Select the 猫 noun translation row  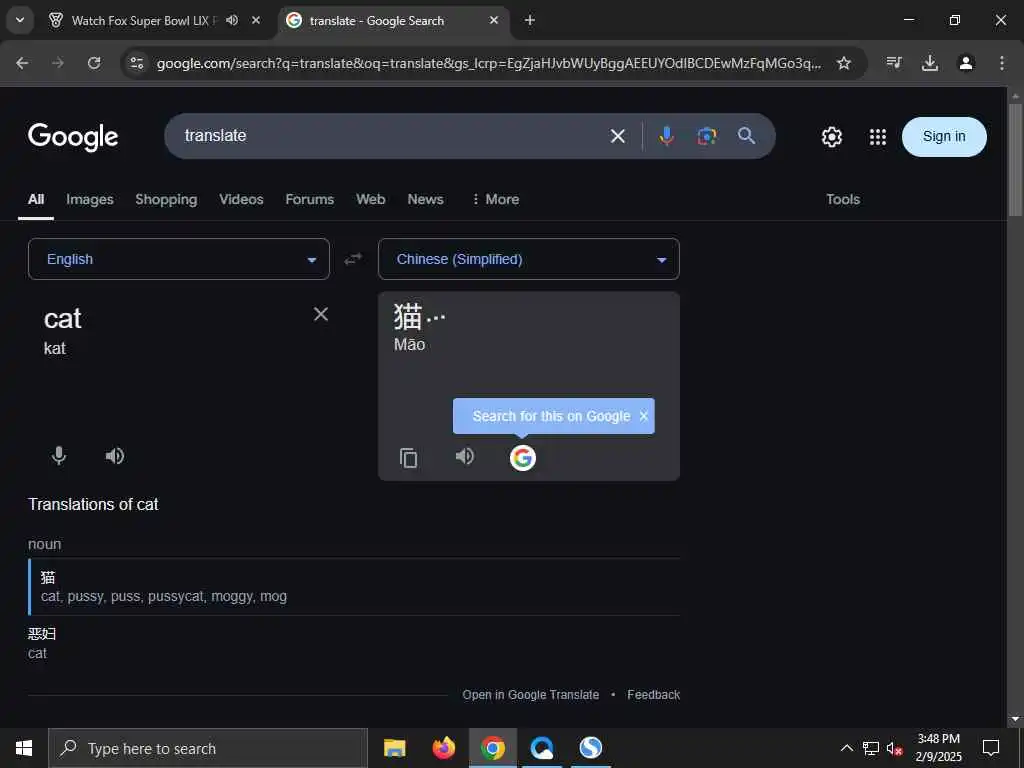(x=354, y=586)
